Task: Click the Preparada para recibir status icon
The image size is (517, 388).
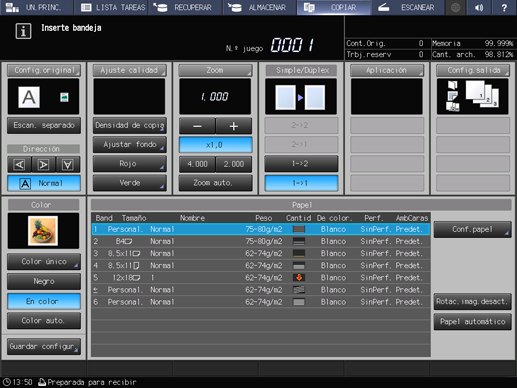Action: click(42, 382)
